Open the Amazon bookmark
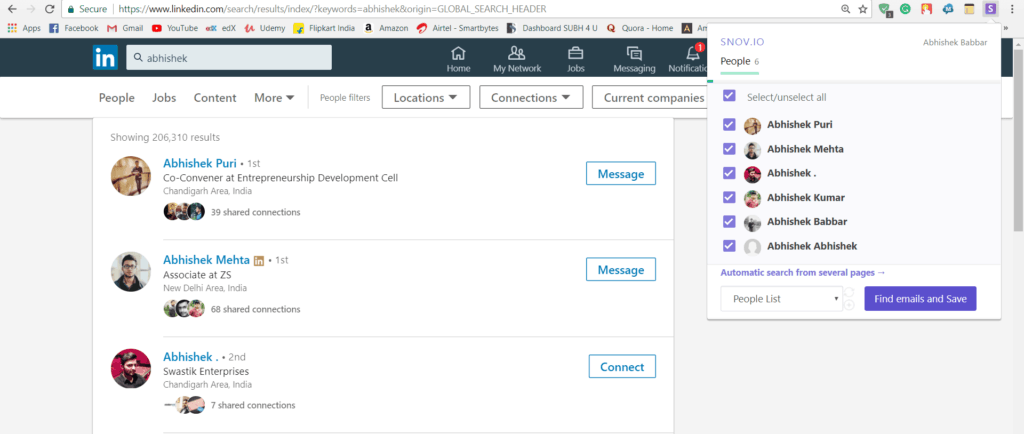 (x=386, y=28)
